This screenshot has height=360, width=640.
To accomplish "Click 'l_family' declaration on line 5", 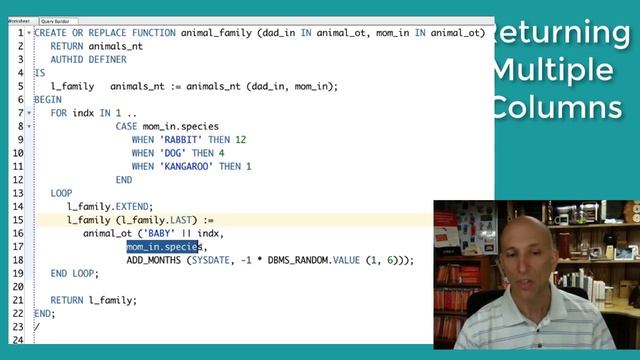I will tap(72, 87).
